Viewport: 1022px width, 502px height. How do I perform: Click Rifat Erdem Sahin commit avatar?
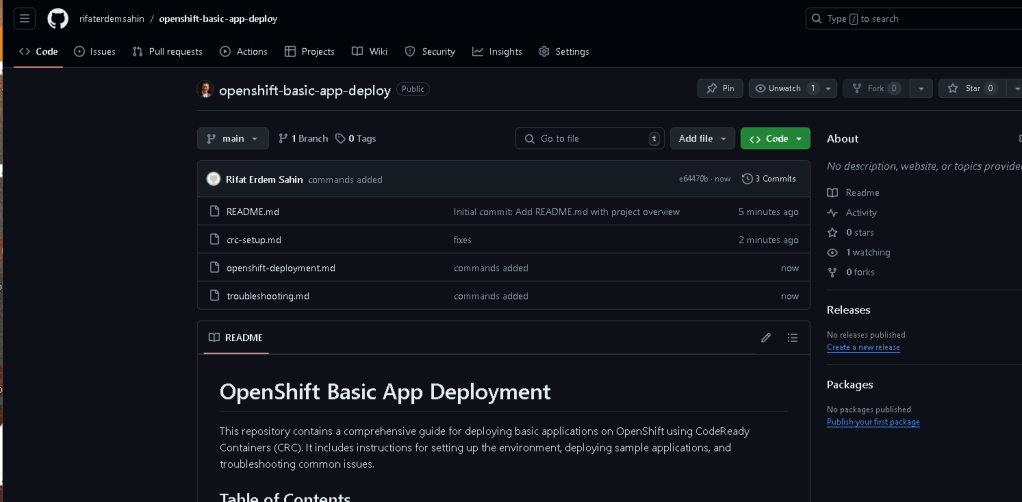point(213,179)
